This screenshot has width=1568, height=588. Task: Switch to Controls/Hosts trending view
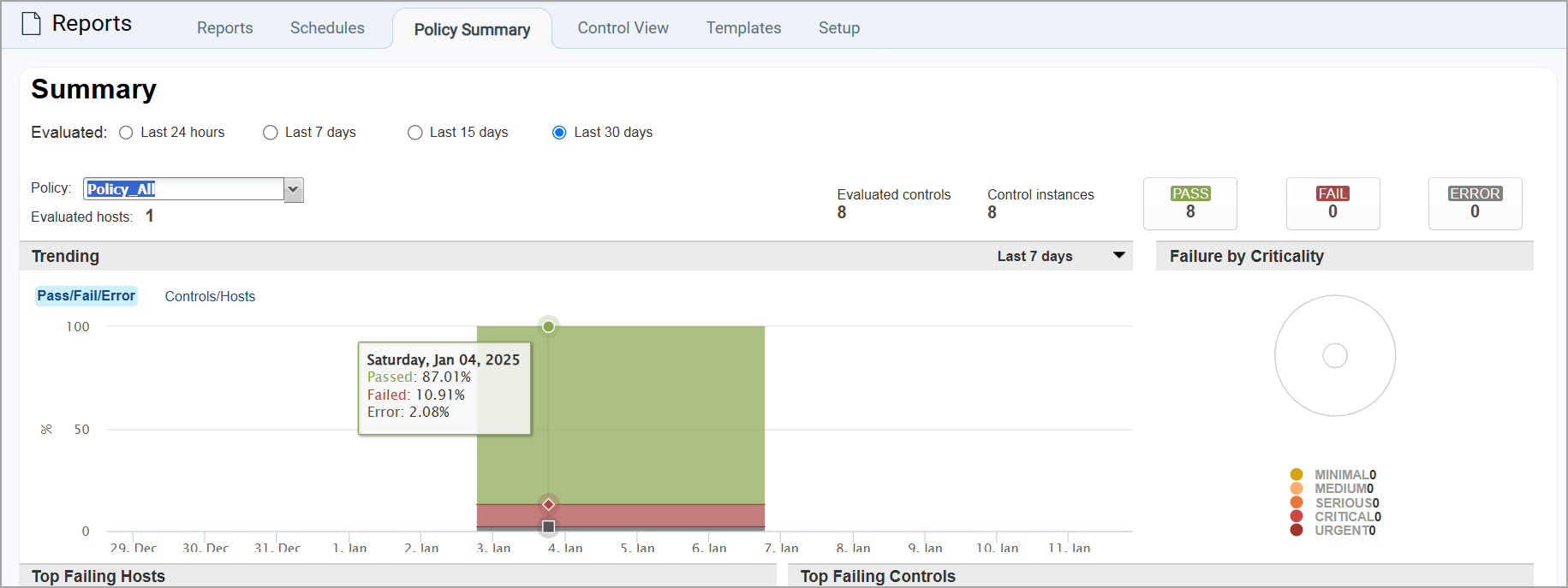[x=210, y=296]
